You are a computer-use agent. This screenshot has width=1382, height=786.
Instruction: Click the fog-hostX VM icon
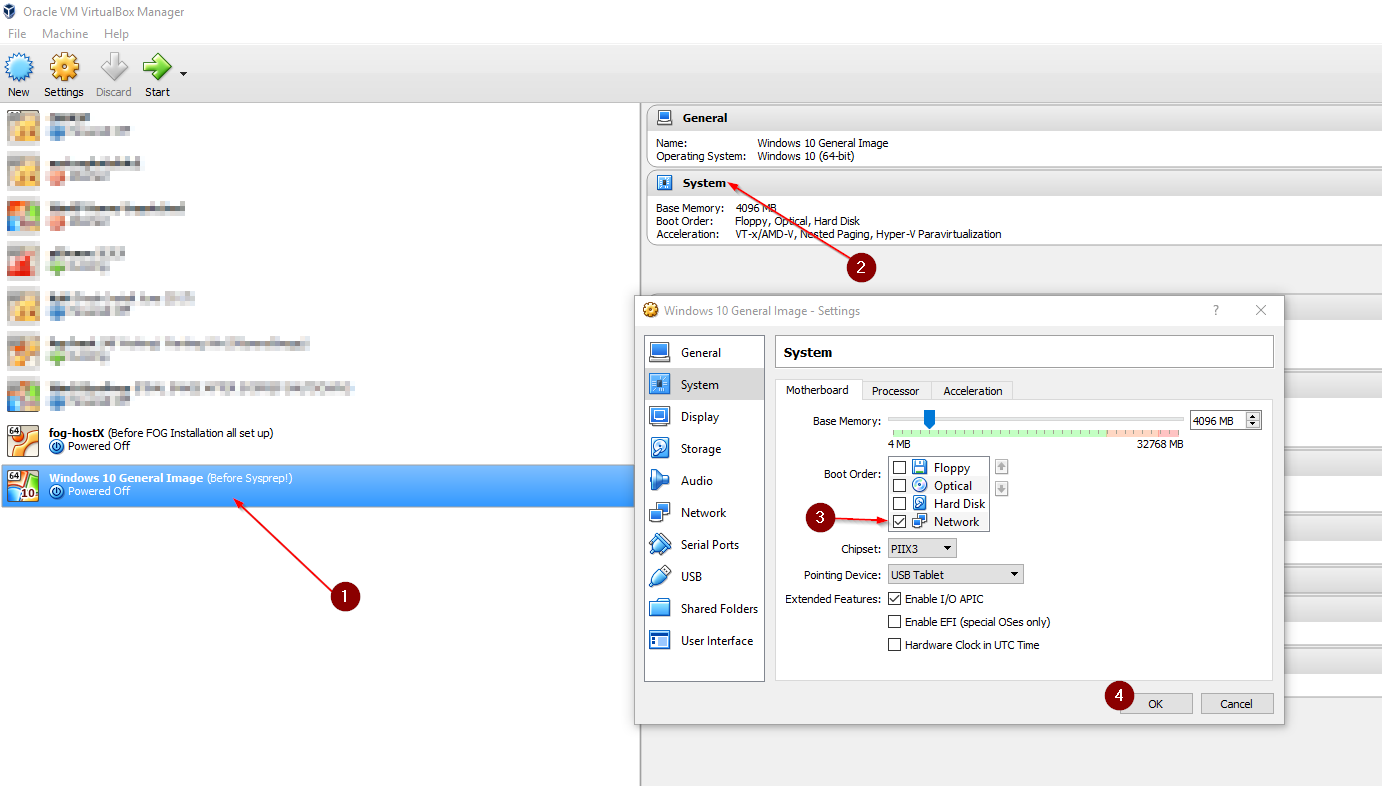[23, 441]
